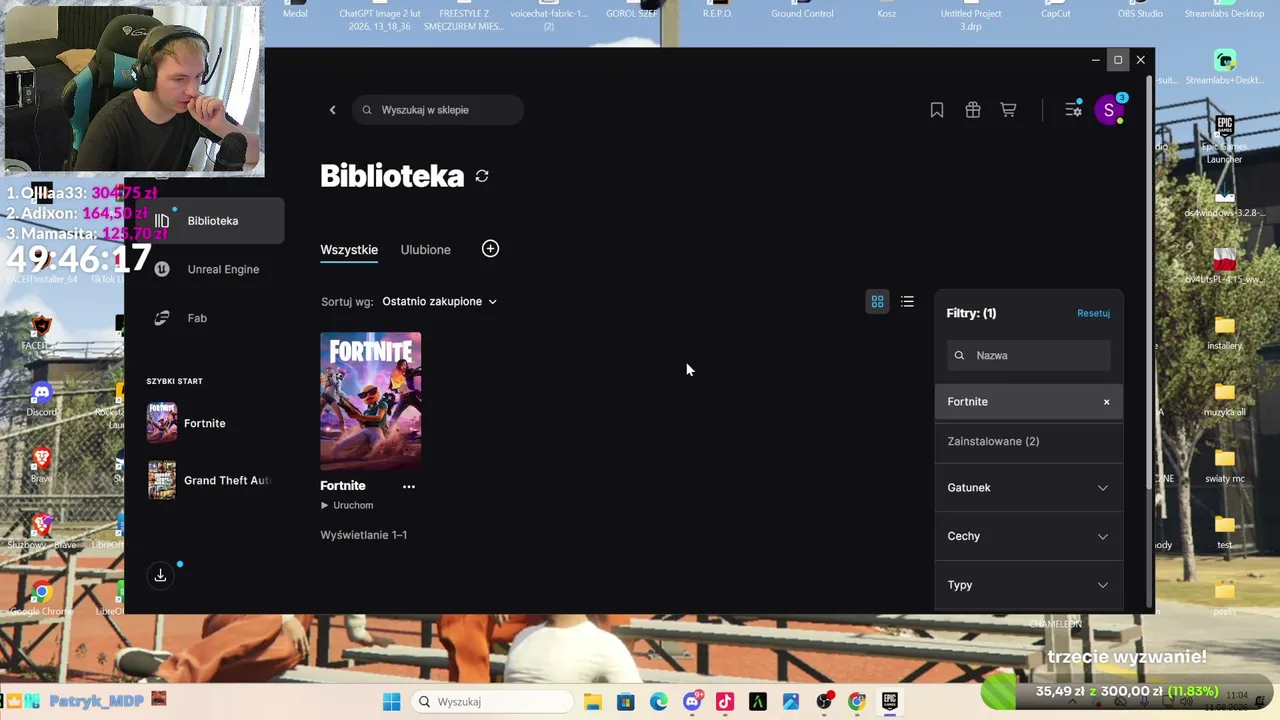Screen dimensions: 1280x720
Task: Click the 'Filtry: (1)' heading
Action: tap(972, 313)
